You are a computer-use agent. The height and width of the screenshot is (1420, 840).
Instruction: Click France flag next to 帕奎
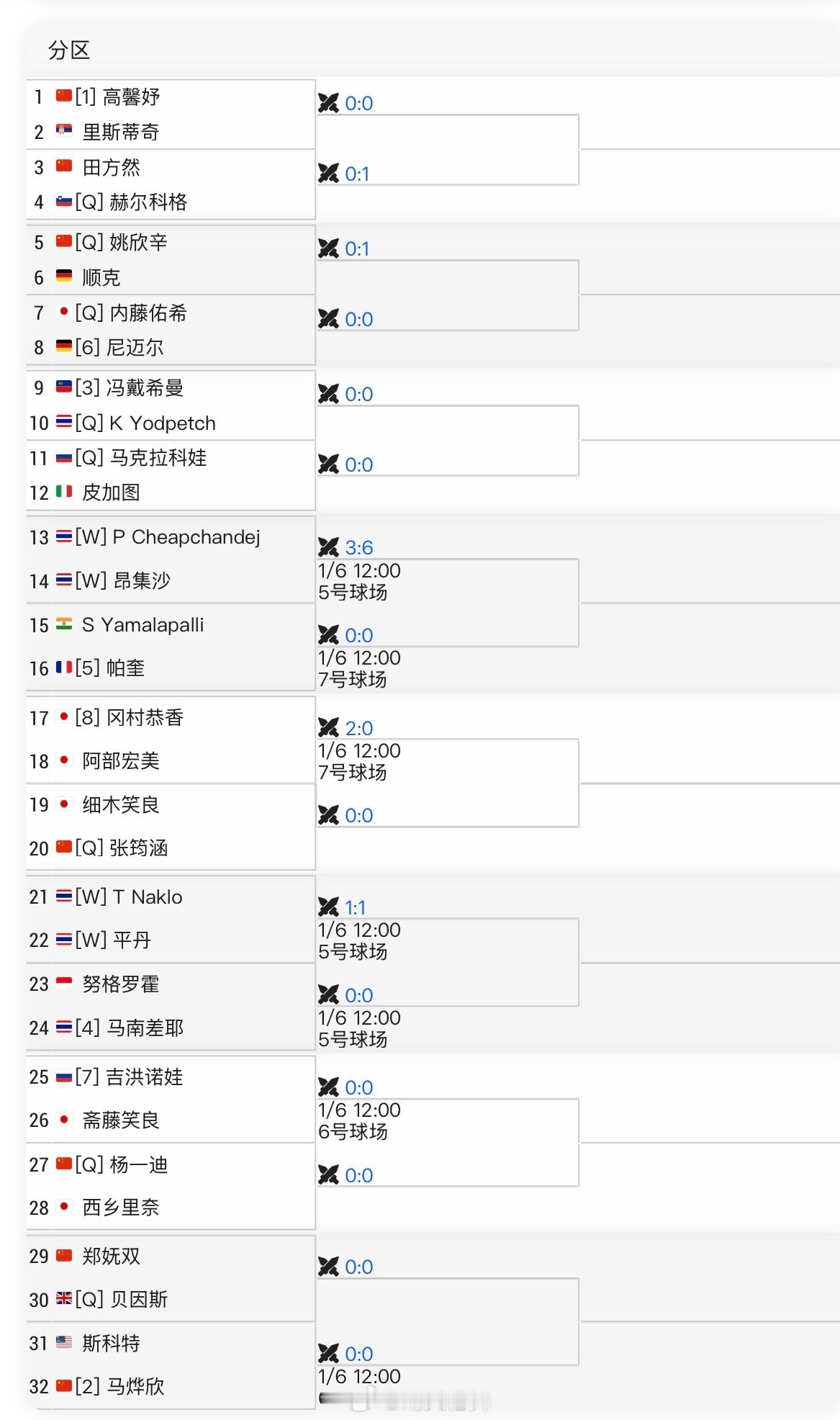[64, 668]
